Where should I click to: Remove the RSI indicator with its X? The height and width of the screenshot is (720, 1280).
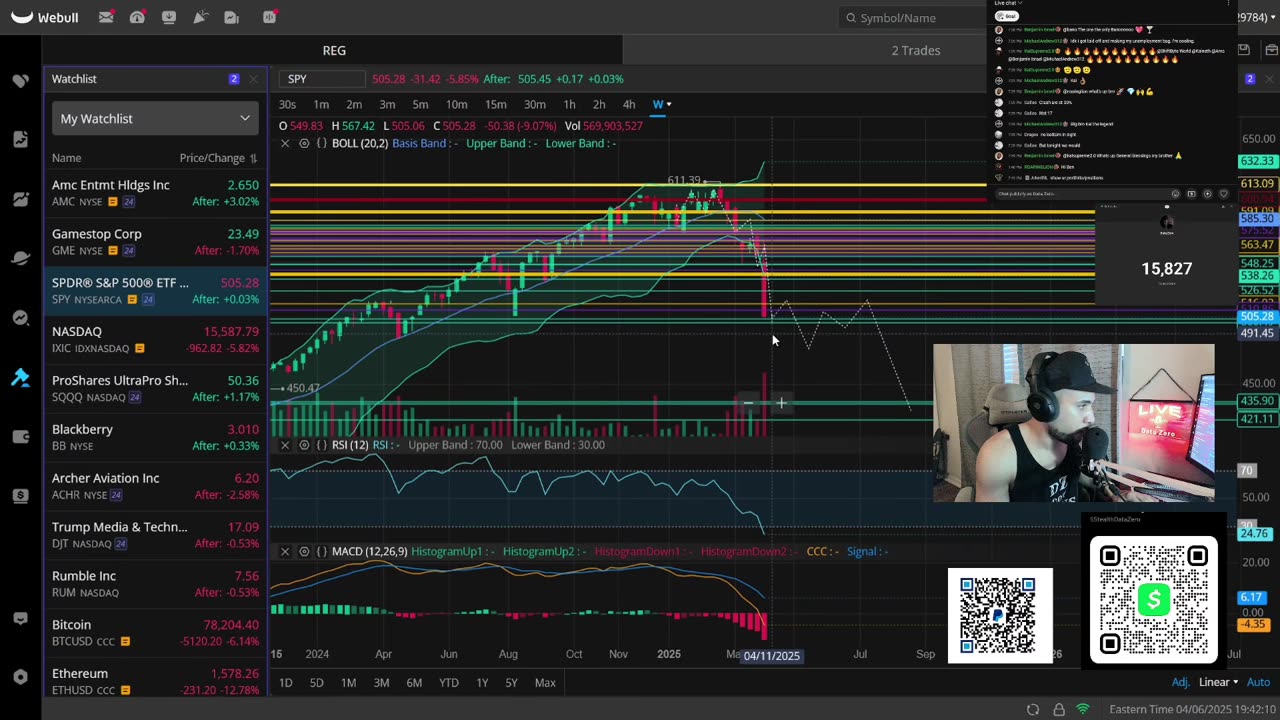(x=285, y=445)
